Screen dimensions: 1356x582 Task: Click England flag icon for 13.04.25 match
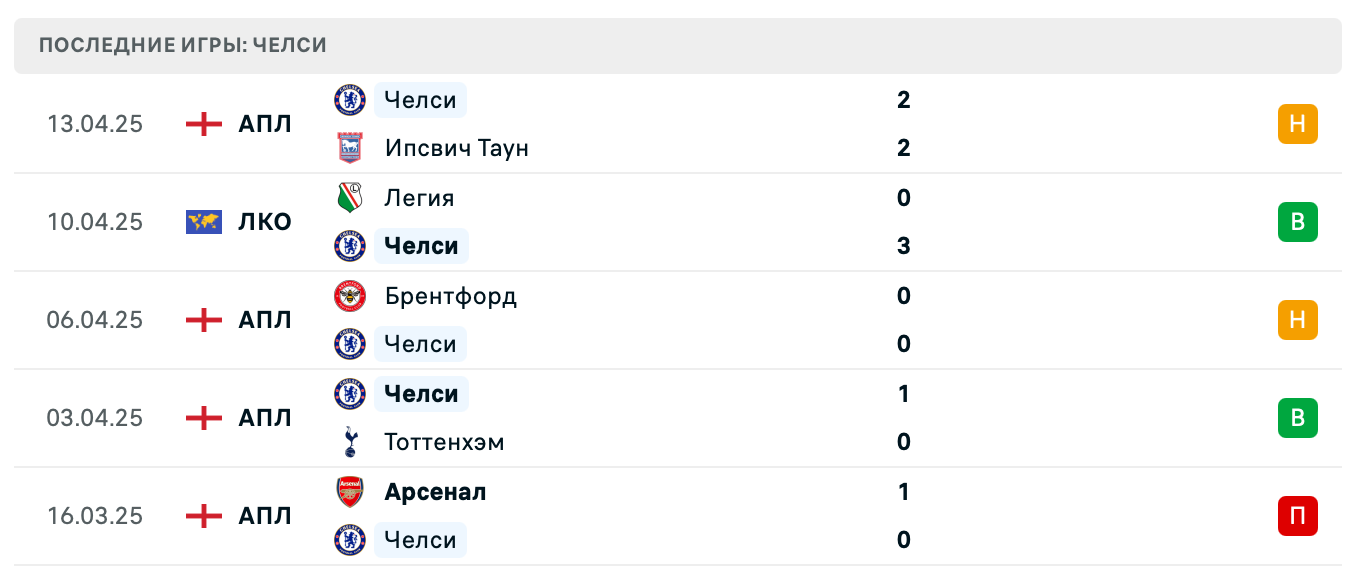point(204,124)
